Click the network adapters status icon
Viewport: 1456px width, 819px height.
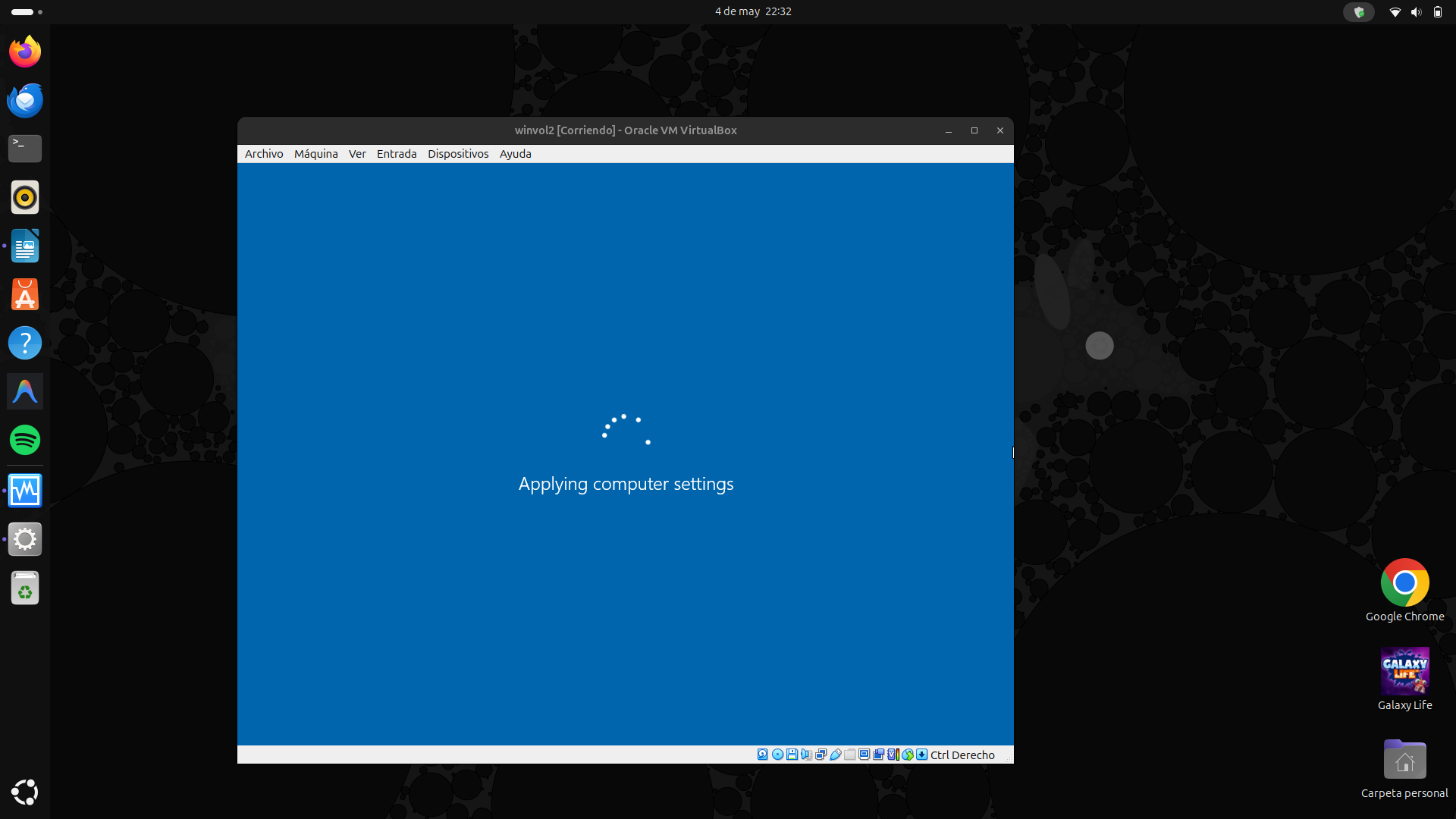(821, 755)
